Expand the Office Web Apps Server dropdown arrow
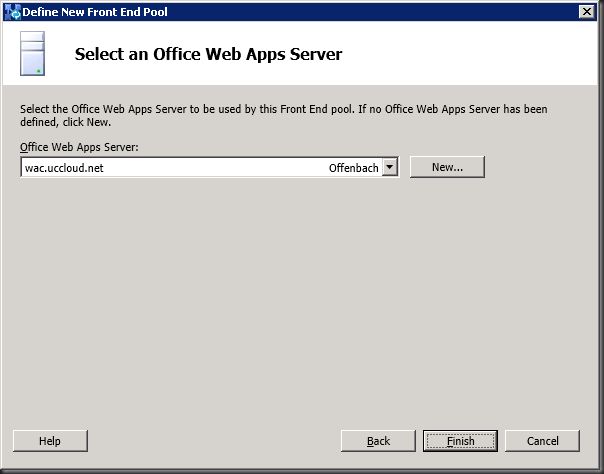604x474 pixels. pyautogui.click(x=390, y=167)
